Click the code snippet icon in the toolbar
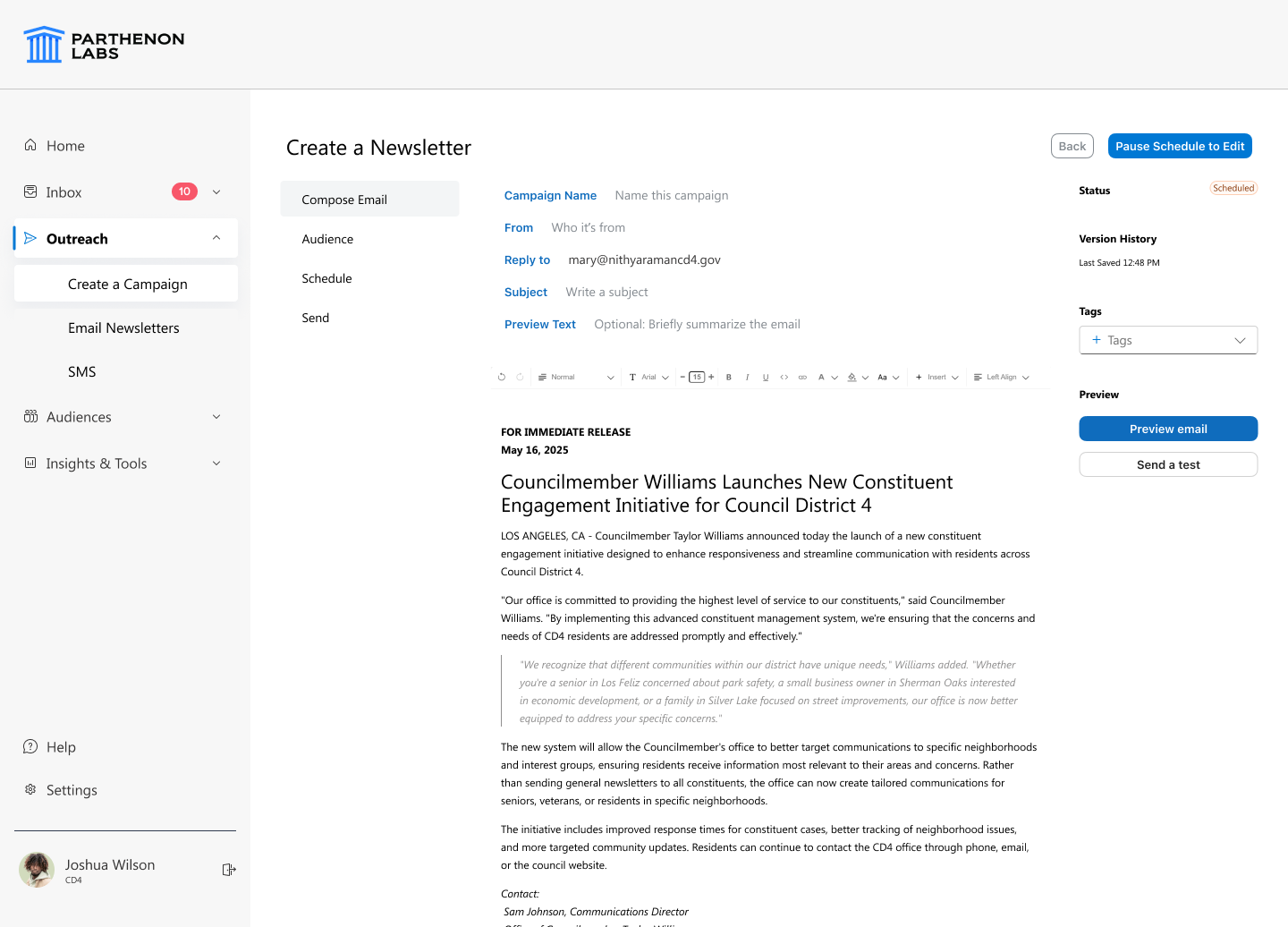This screenshot has height=927, width=1288. click(784, 378)
